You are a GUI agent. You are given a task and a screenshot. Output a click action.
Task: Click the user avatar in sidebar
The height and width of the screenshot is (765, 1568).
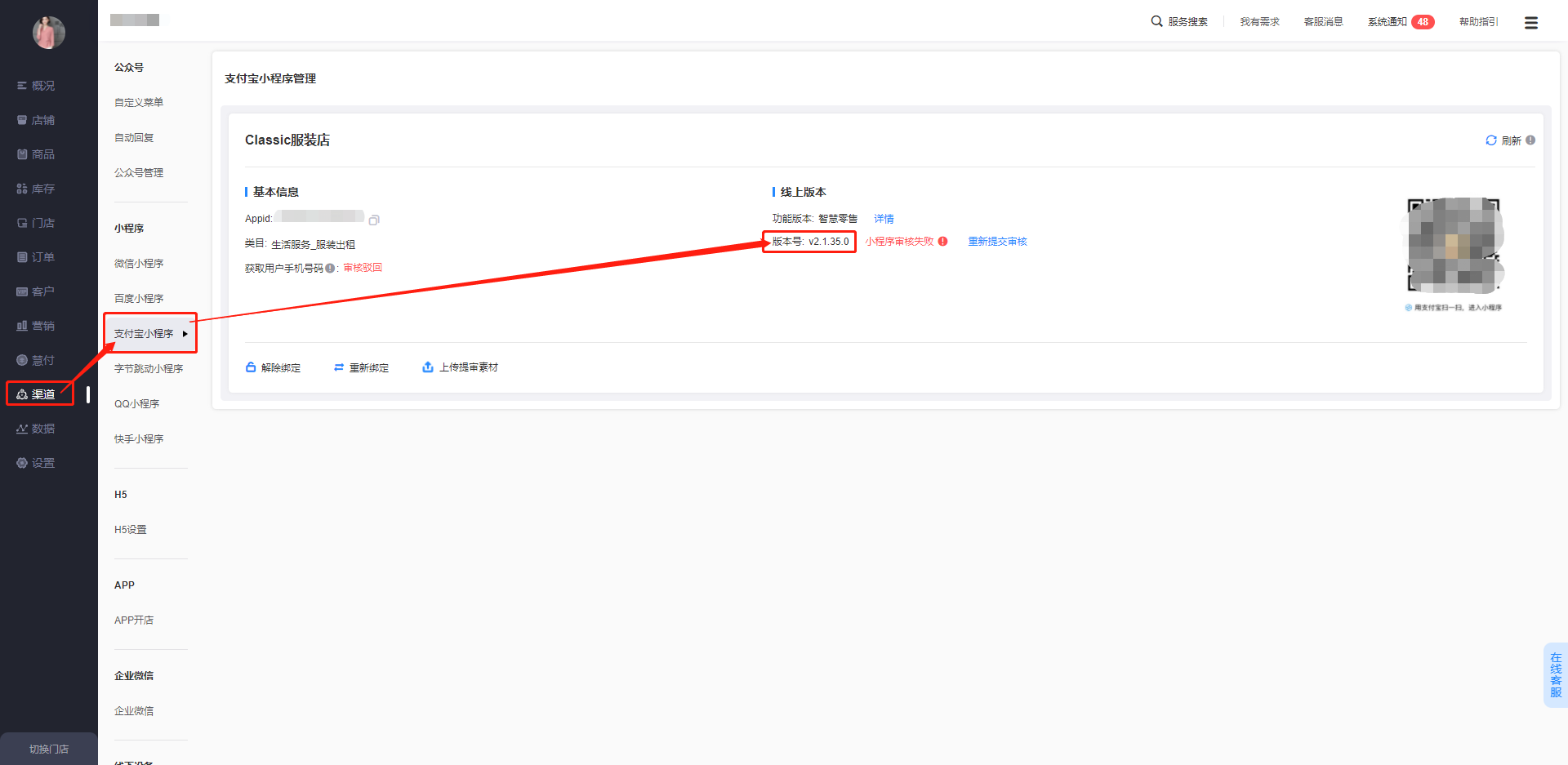point(48,33)
